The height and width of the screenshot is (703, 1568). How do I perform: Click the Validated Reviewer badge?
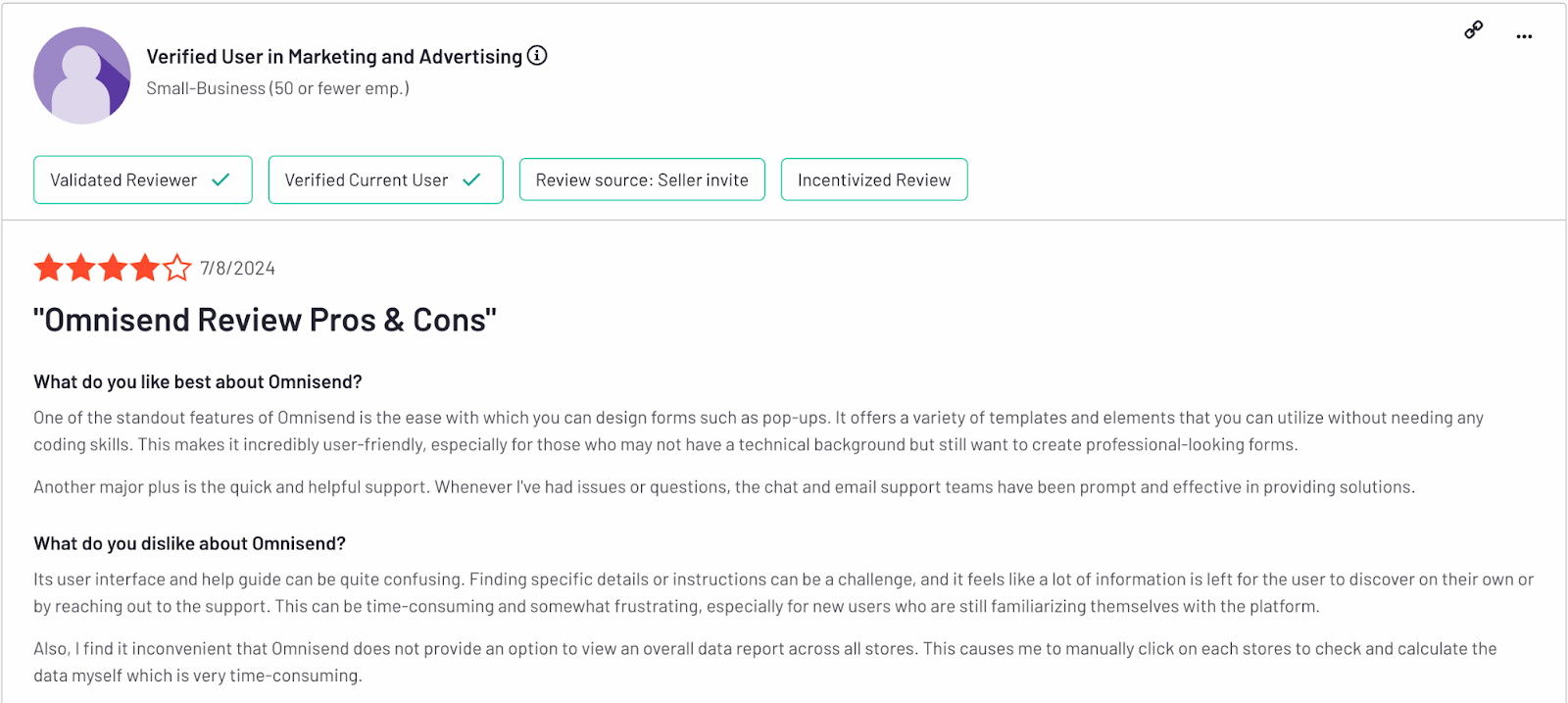pos(143,179)
